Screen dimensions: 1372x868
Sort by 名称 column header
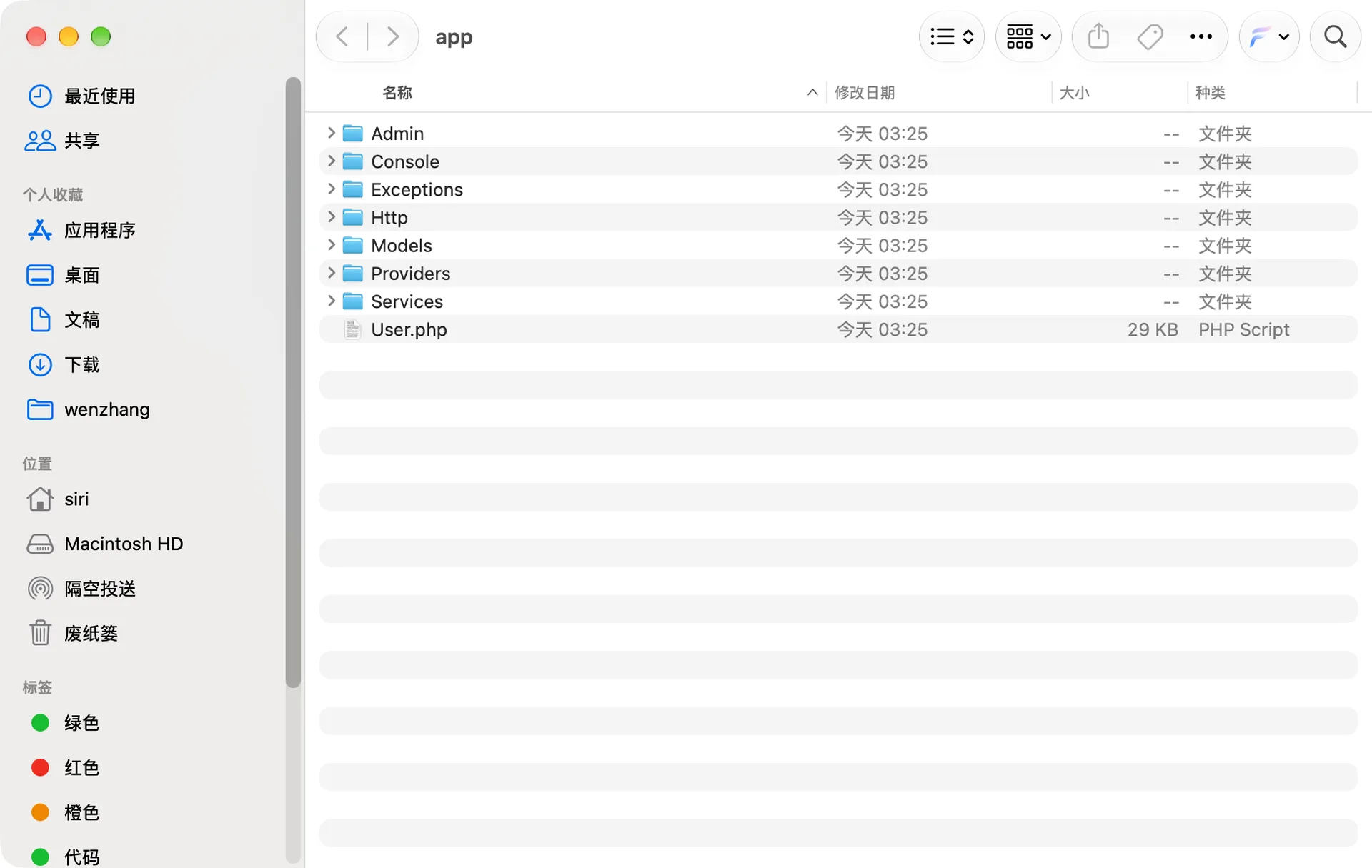pyautogui.click(x=397, y=93)
